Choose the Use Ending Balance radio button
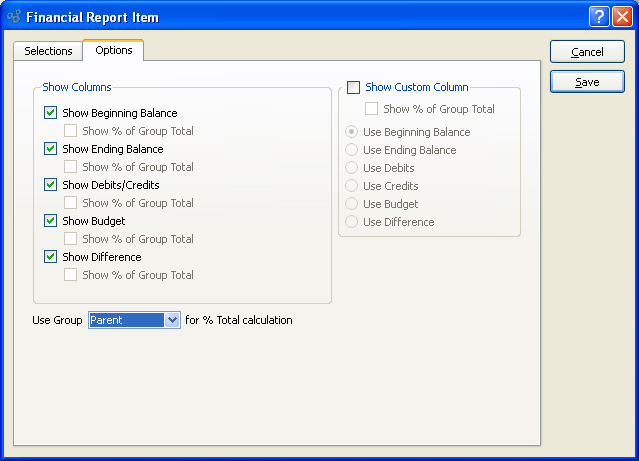 click(x=351, y=150)
